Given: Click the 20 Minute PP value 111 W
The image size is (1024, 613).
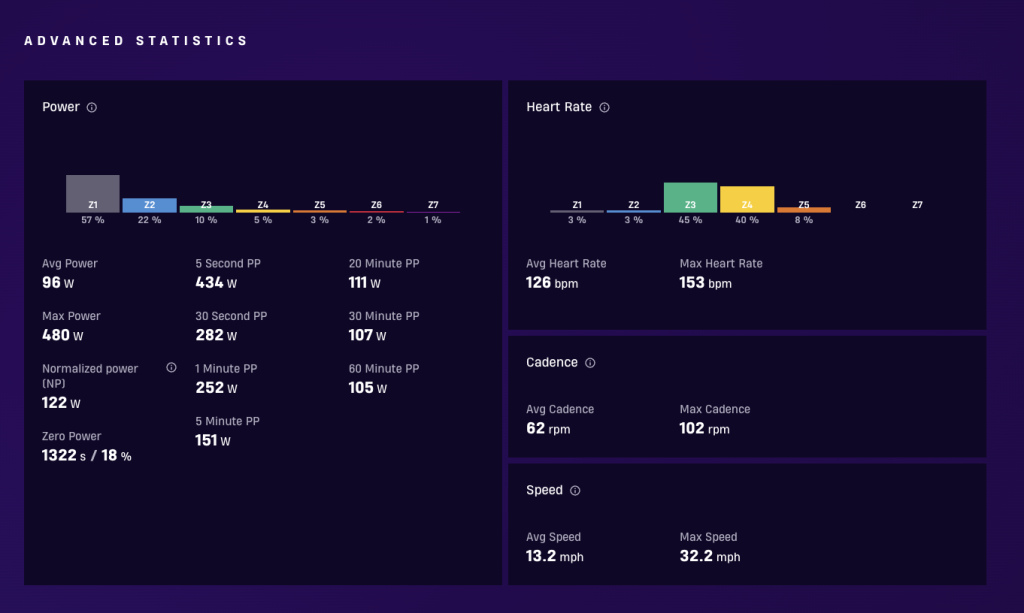Looking at the screenshot, I should (x=364, y=283).
